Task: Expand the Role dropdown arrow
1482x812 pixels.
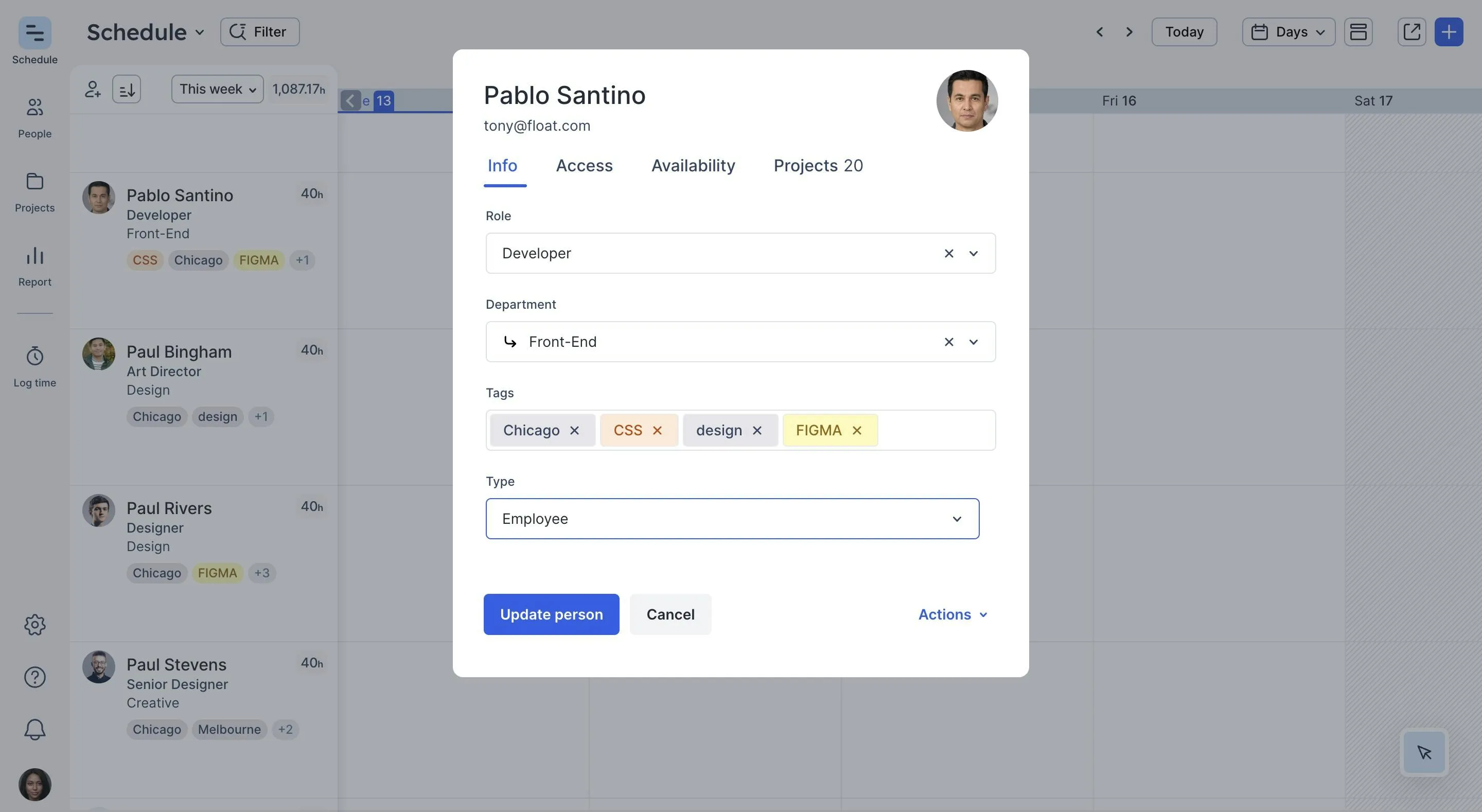Action: [974, 253]
